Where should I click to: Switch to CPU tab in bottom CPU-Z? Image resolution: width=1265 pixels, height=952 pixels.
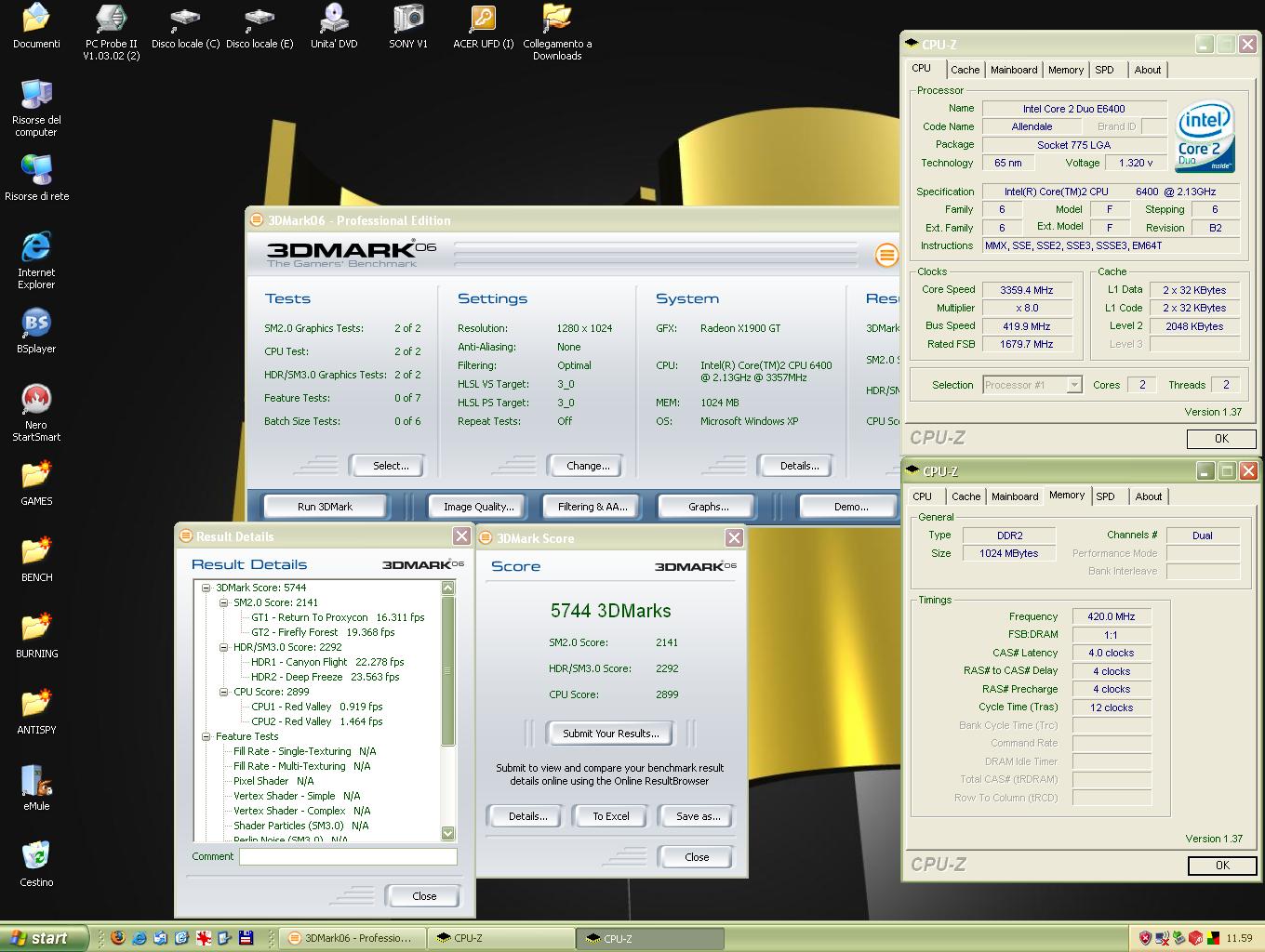click(x=923, y=496)
